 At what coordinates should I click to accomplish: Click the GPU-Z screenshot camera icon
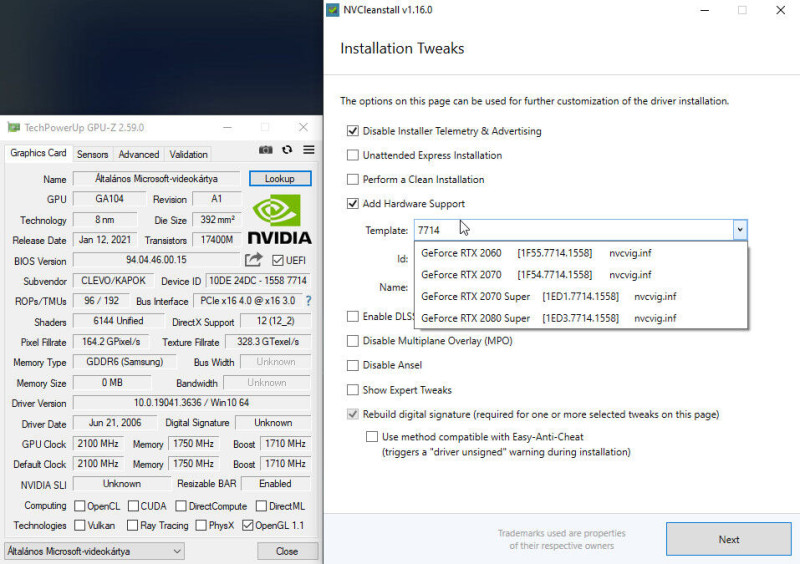[x=265, y=150]
